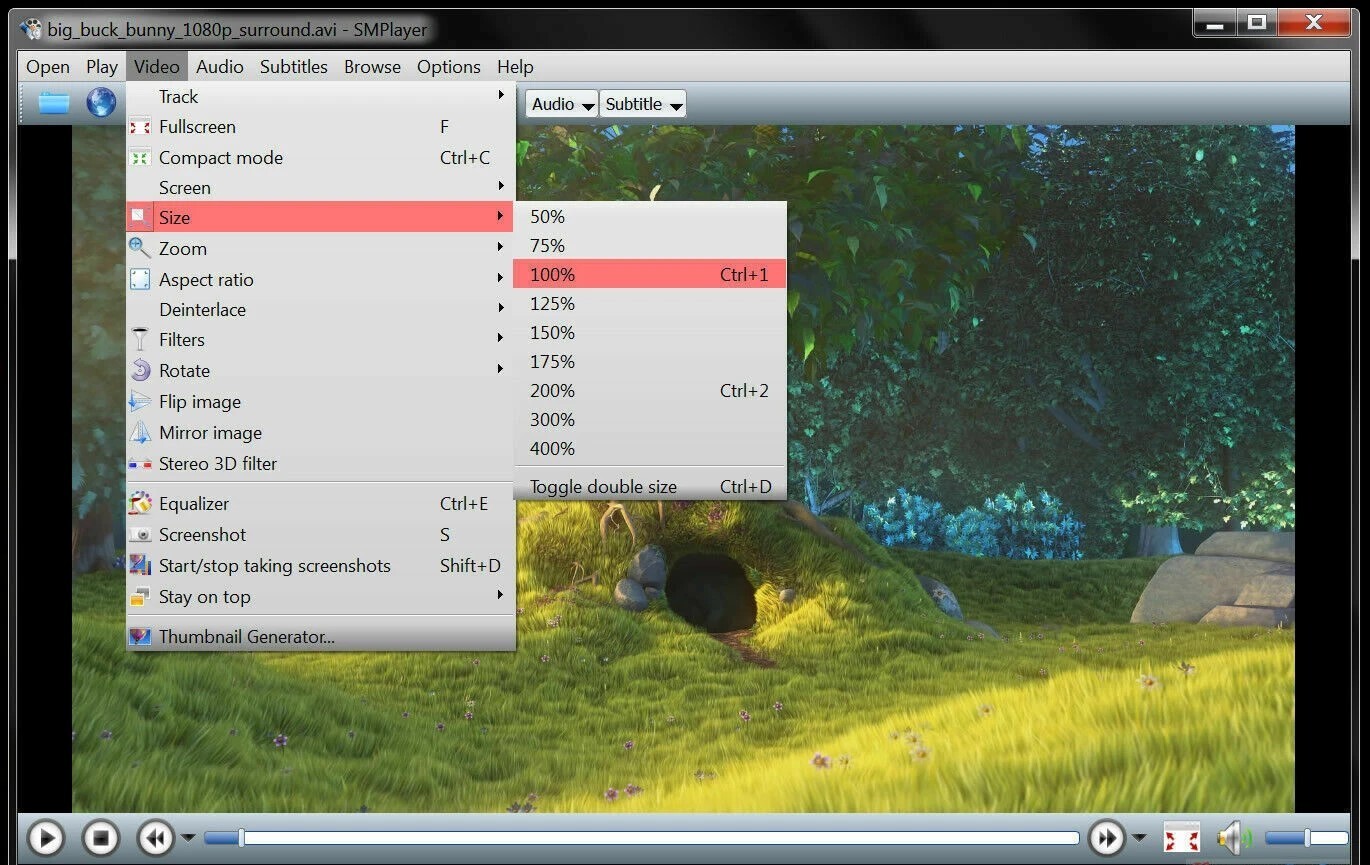Click Toggle double size

(650, 487)
